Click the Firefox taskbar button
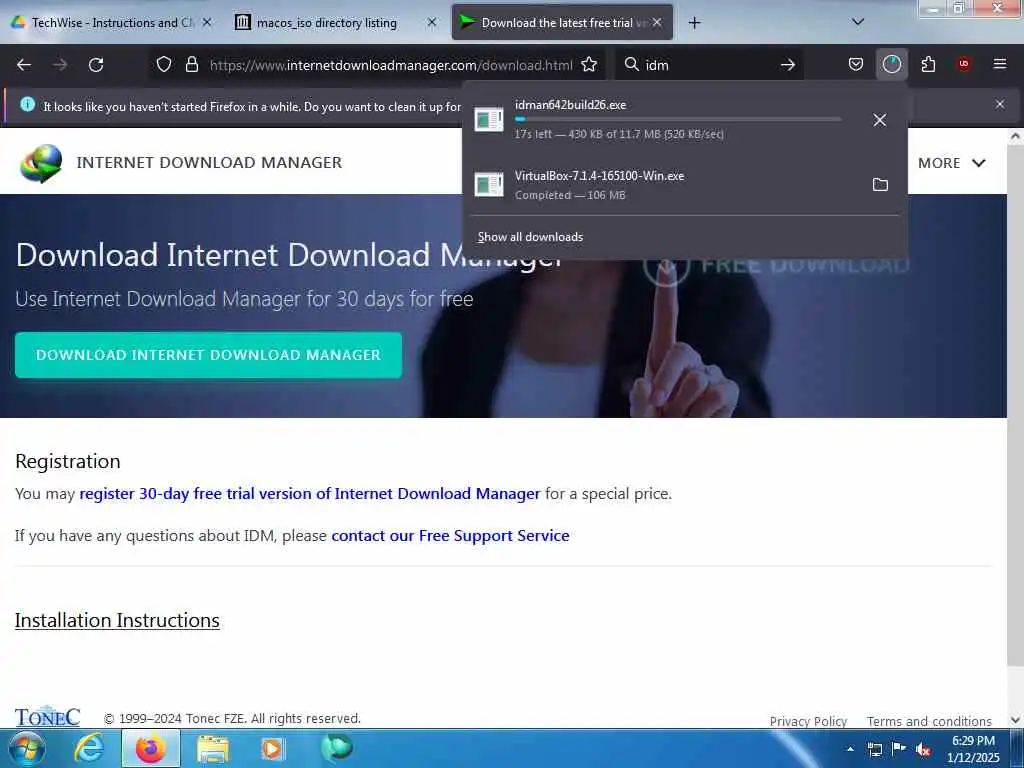This screenshot has width=1024, height=768. (x=151, y=749)
